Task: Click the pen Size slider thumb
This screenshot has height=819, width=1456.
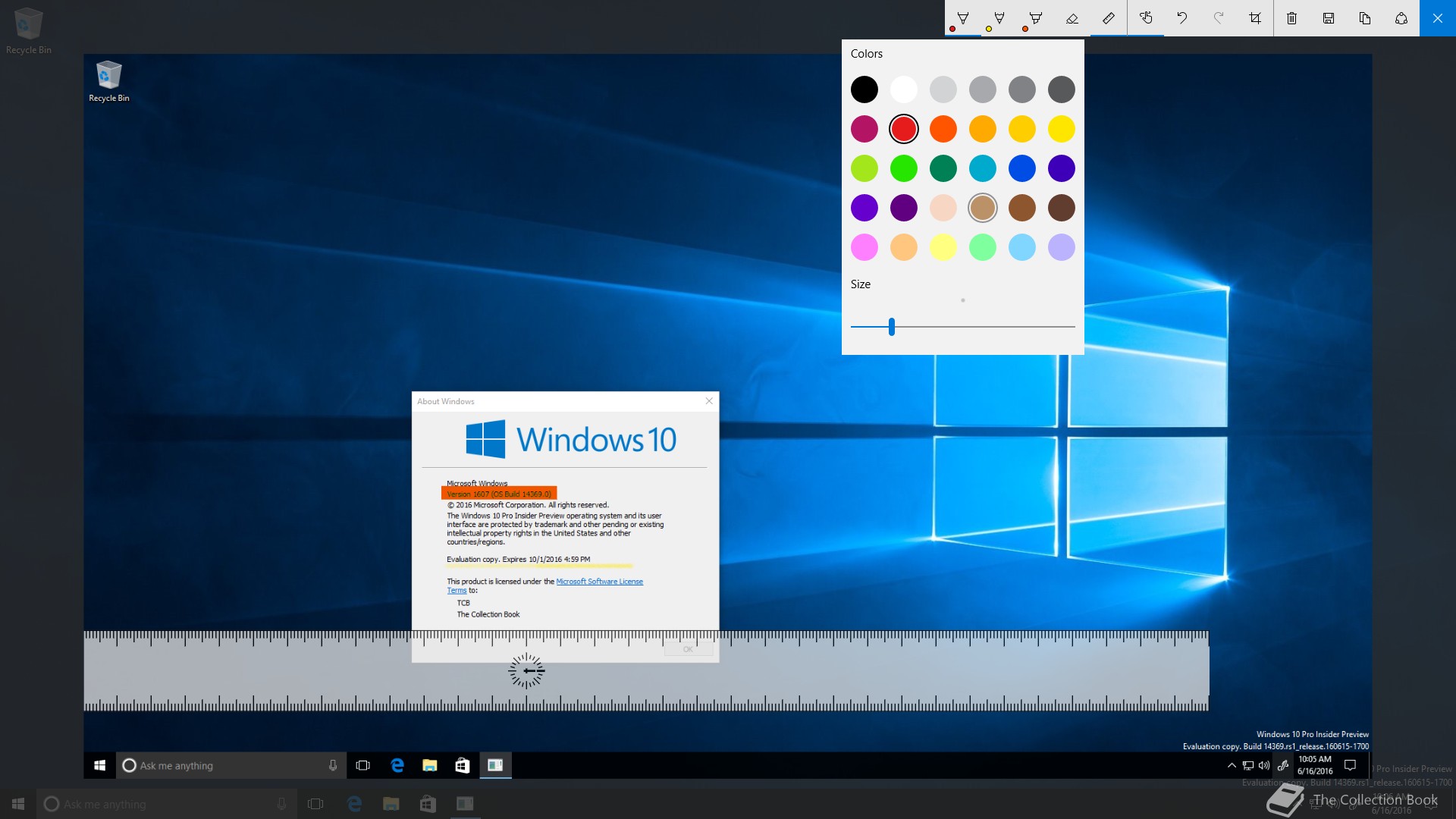Action: (892, 327)
